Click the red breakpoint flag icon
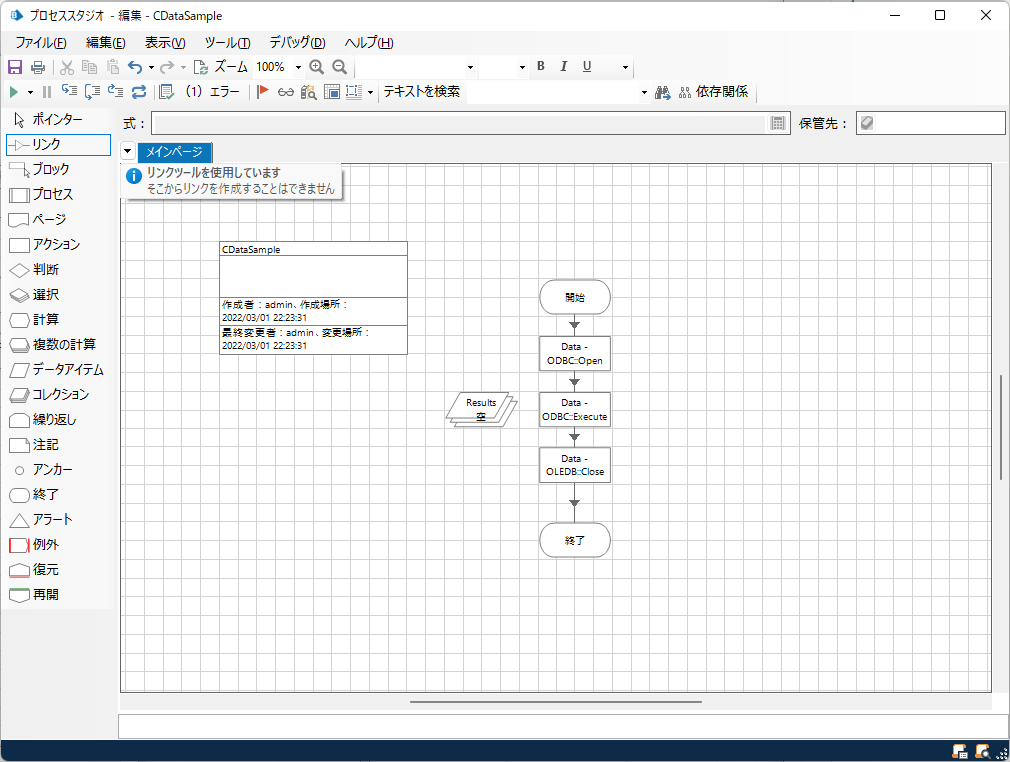 pyautogui.click(x=262, y=92)
